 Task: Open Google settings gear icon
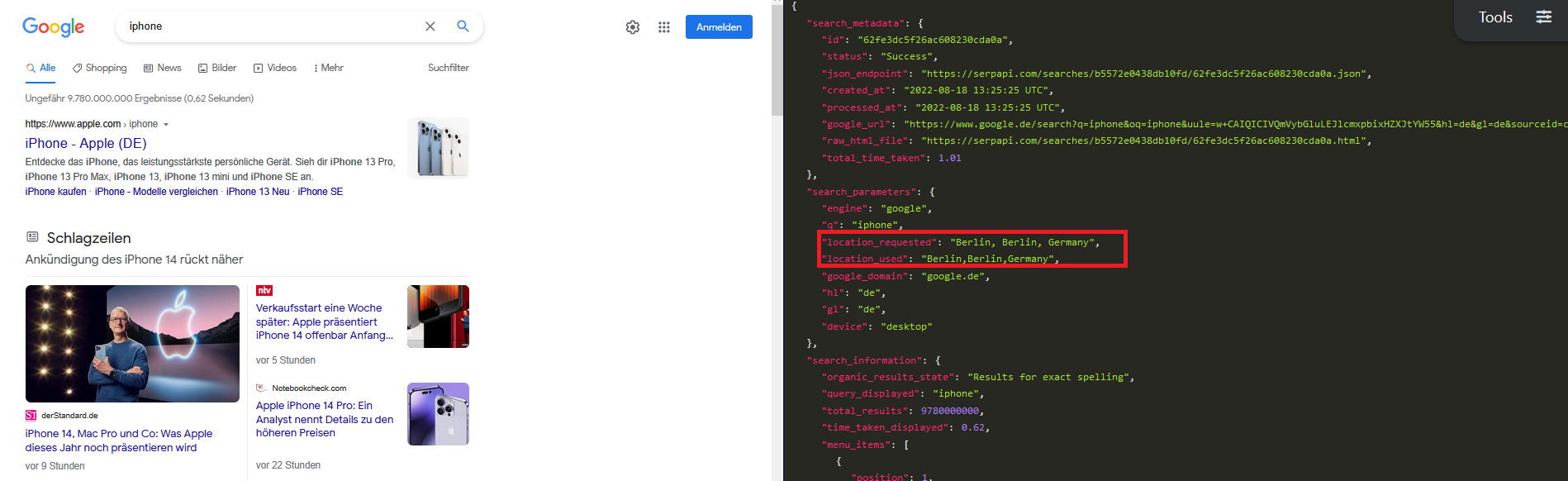click(633, 27)
